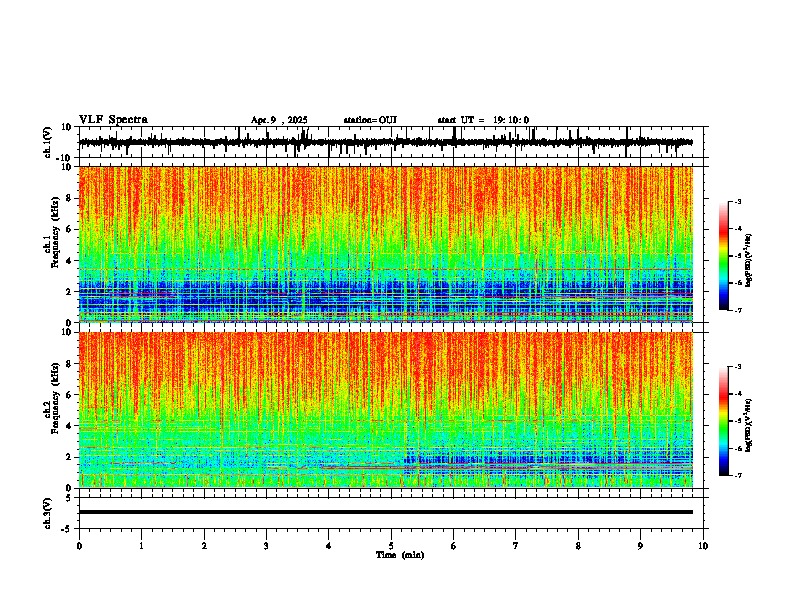Image resolution: width=792 pixels, height=612 pixels.
Task: Click the "station=OUJ" header label
Action: (x=370, y=120)
